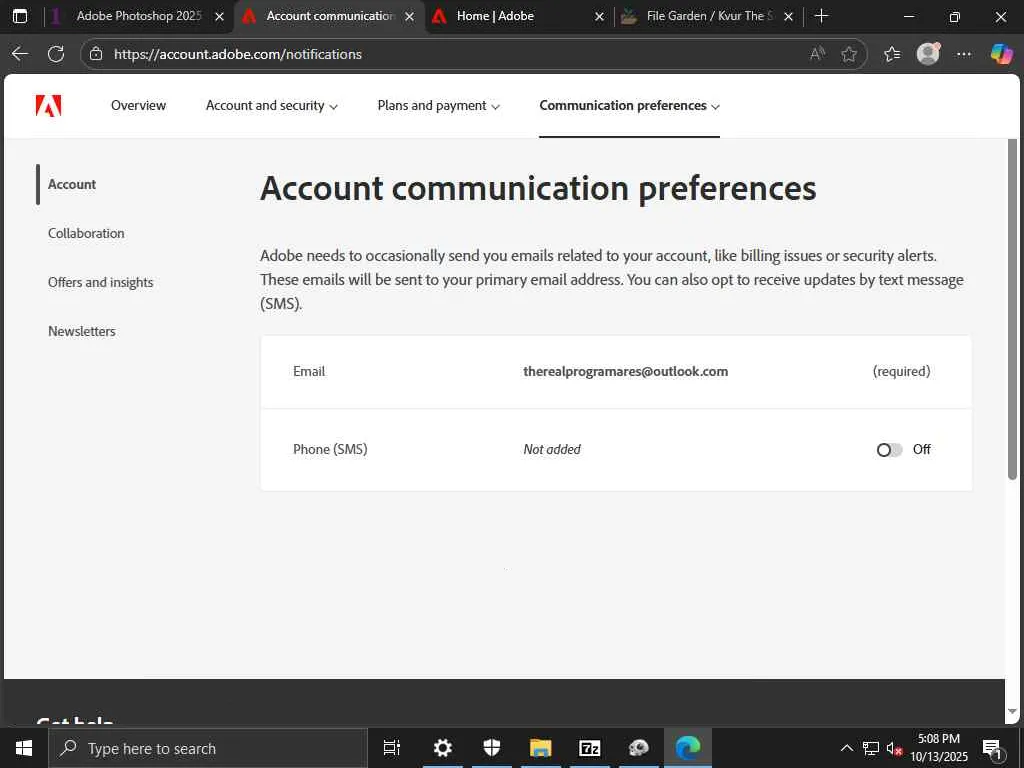Open the tab actions menu icon
The width and height of the screenshot is (1024, 768).
pos(20,16)
